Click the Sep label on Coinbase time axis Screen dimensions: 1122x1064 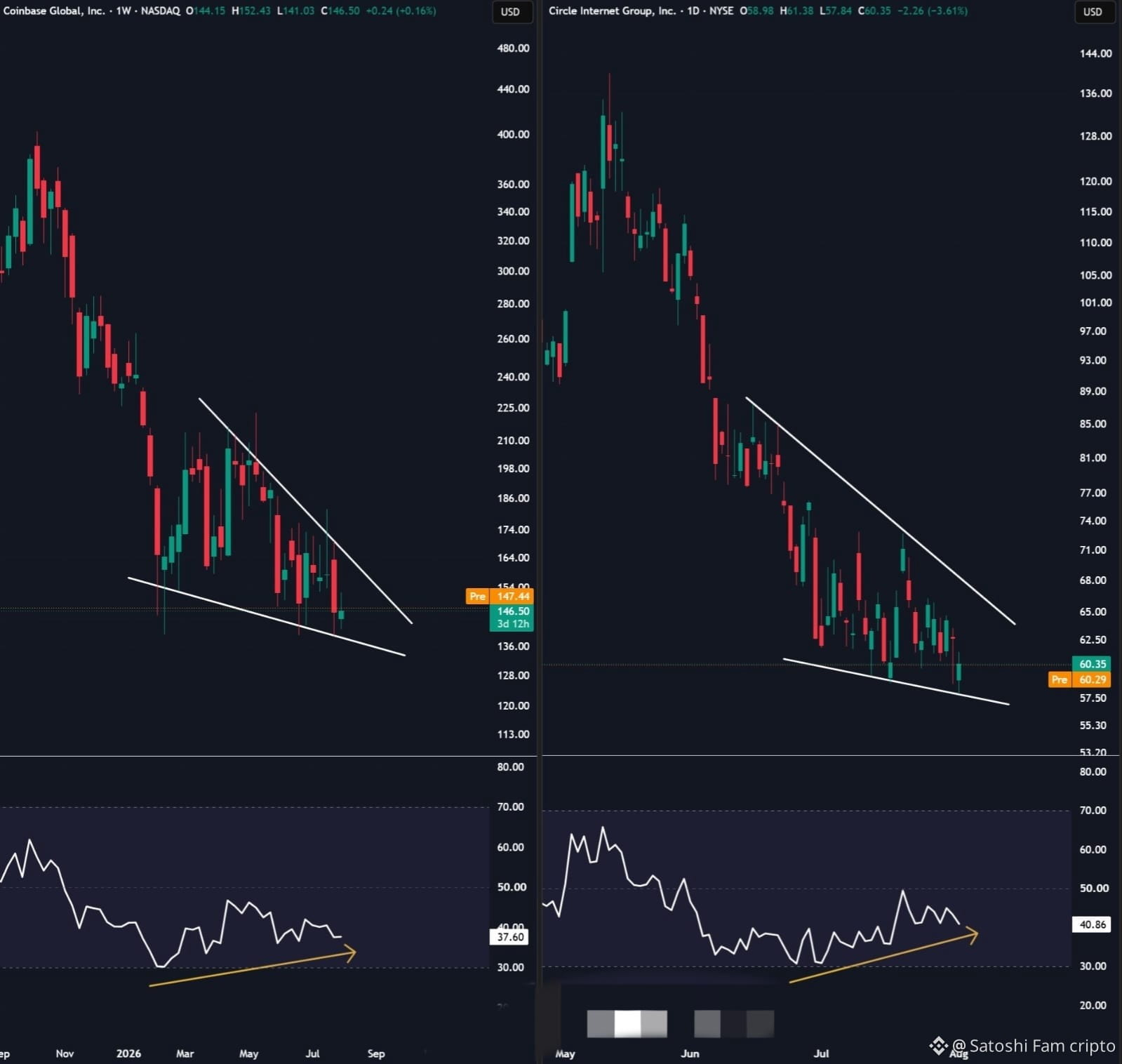click(x=376, y=1053)
